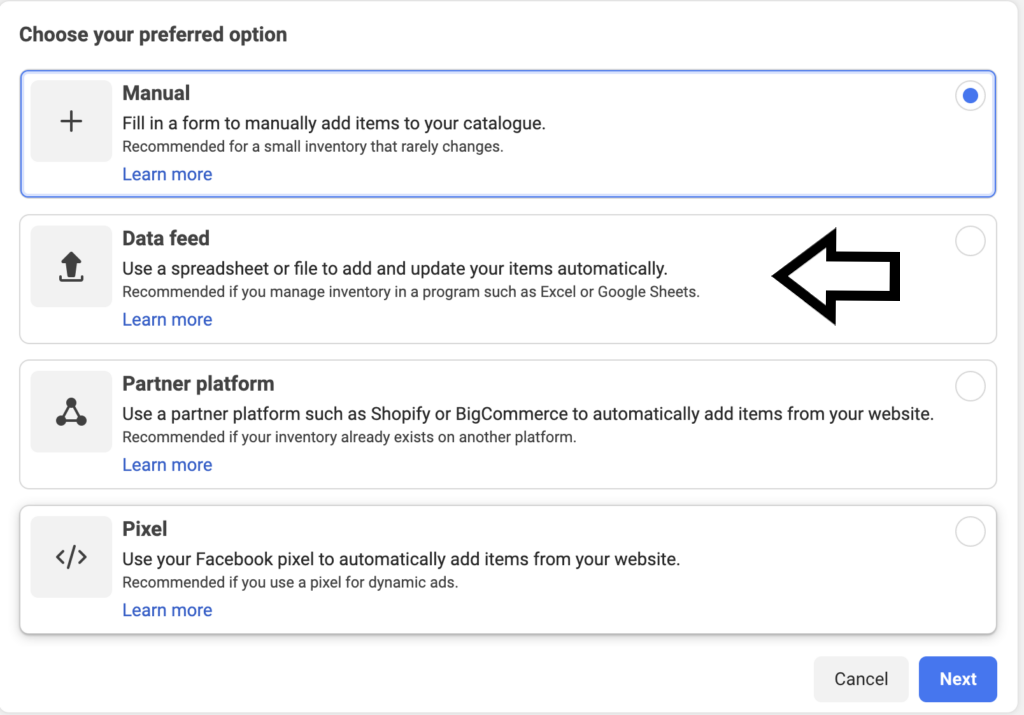
Task: Click Learn more for Data feed
Action: click(x=167, y=319)
